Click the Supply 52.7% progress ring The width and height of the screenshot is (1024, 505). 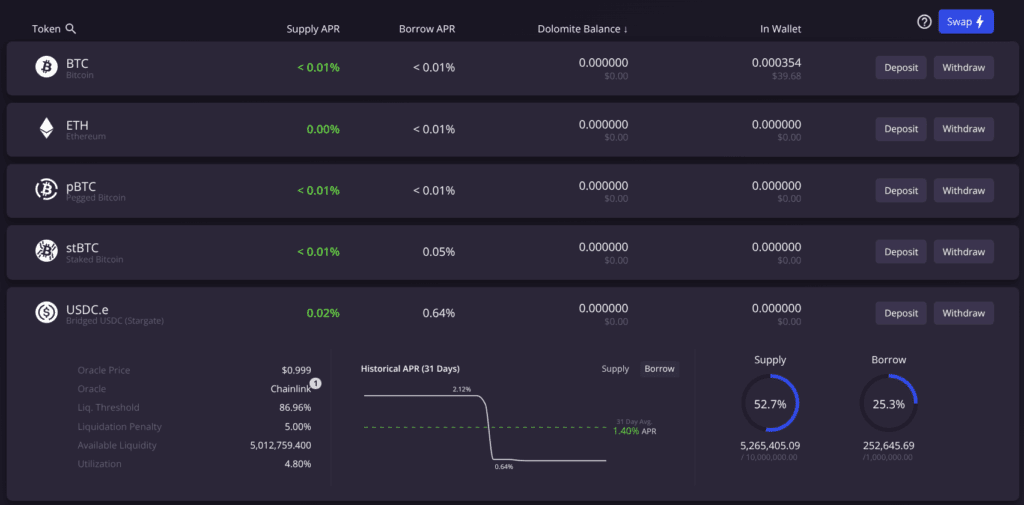pyautogui.click(x=770, y=404)
